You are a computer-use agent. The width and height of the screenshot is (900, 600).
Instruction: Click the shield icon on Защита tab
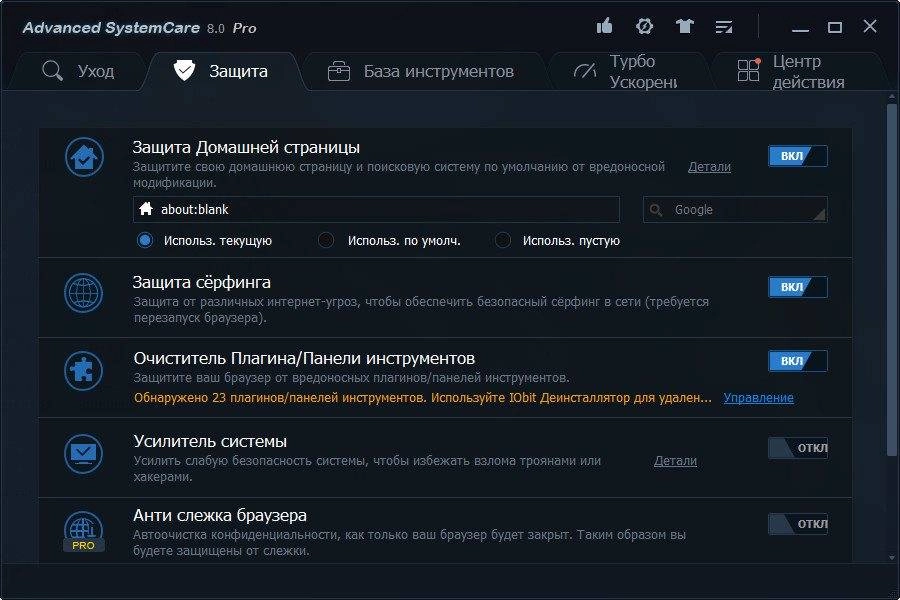[184, 71]
